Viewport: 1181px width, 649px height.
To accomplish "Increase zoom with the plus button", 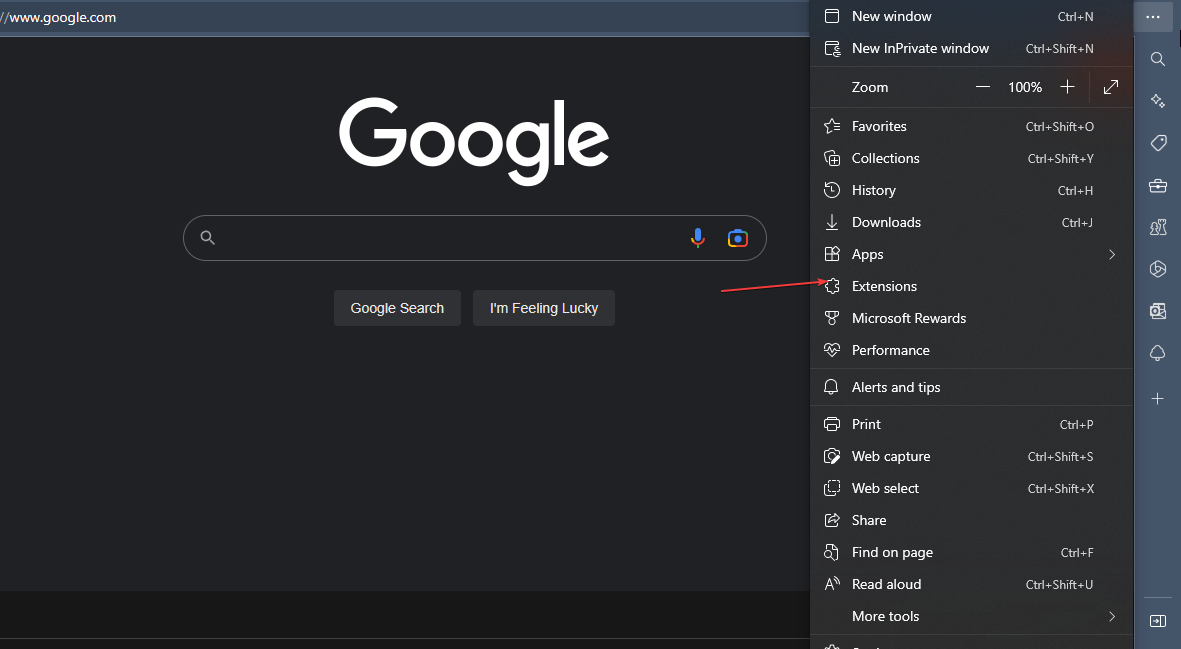I will pyautogui.click(x=1067, y=87).
